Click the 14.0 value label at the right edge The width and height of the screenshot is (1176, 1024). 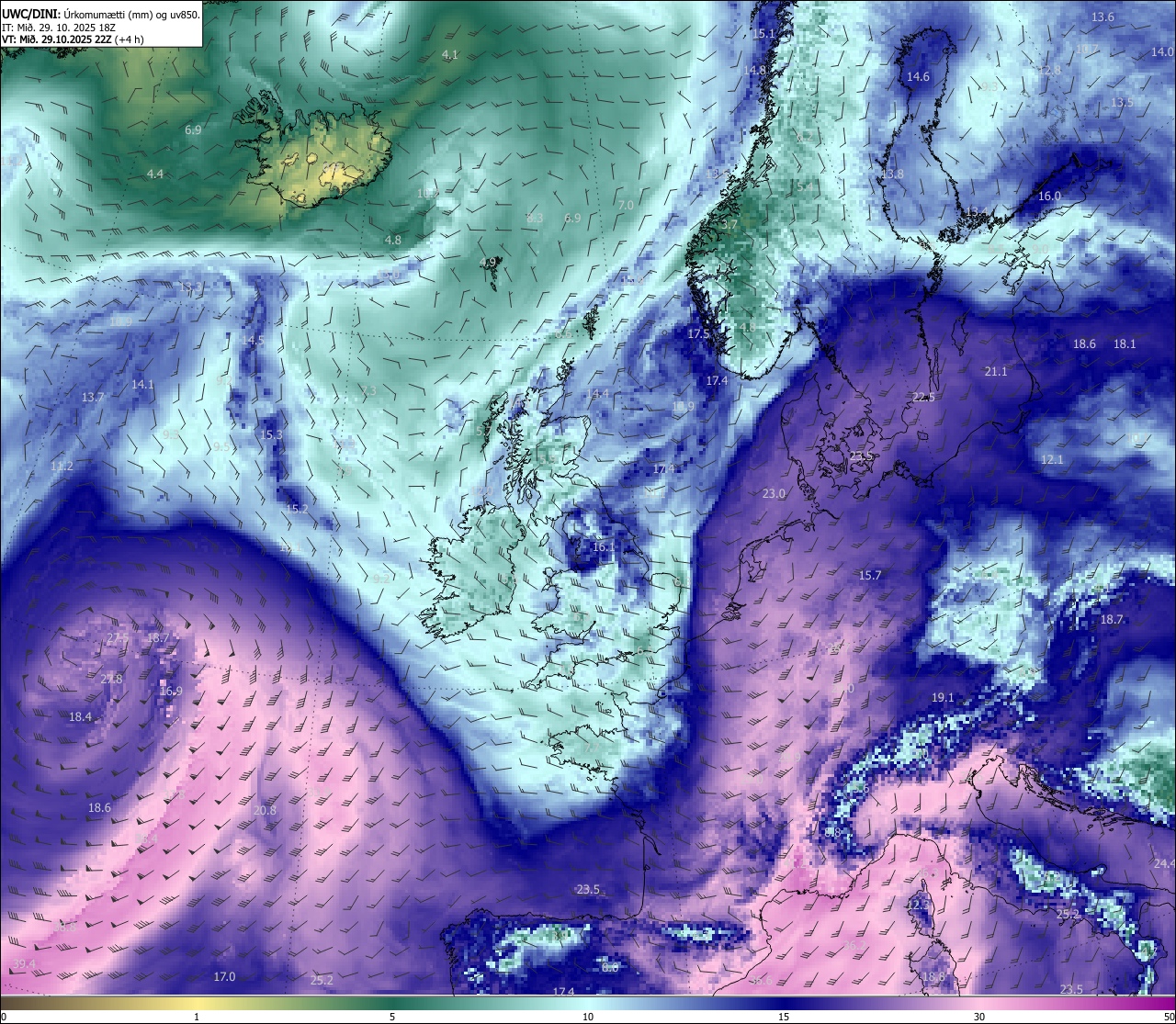1162,52
